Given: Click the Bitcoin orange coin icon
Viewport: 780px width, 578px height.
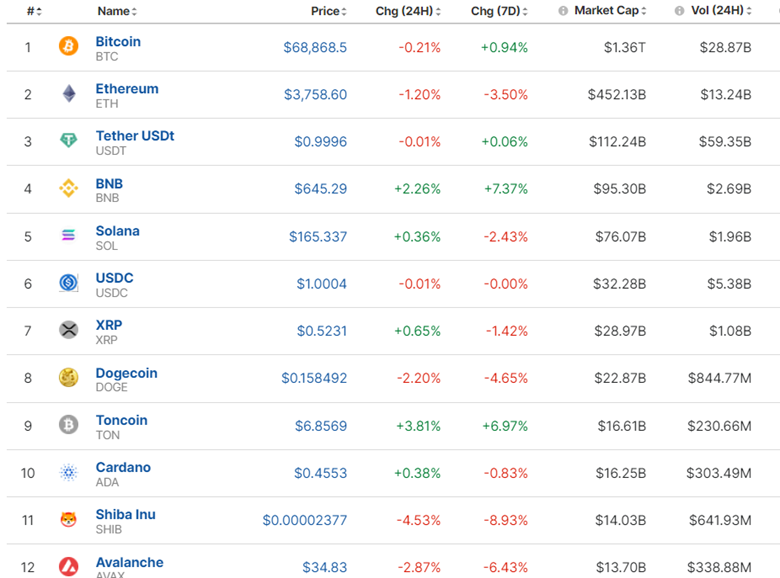Looking at the screenshot, I should [x=69, y=46].
